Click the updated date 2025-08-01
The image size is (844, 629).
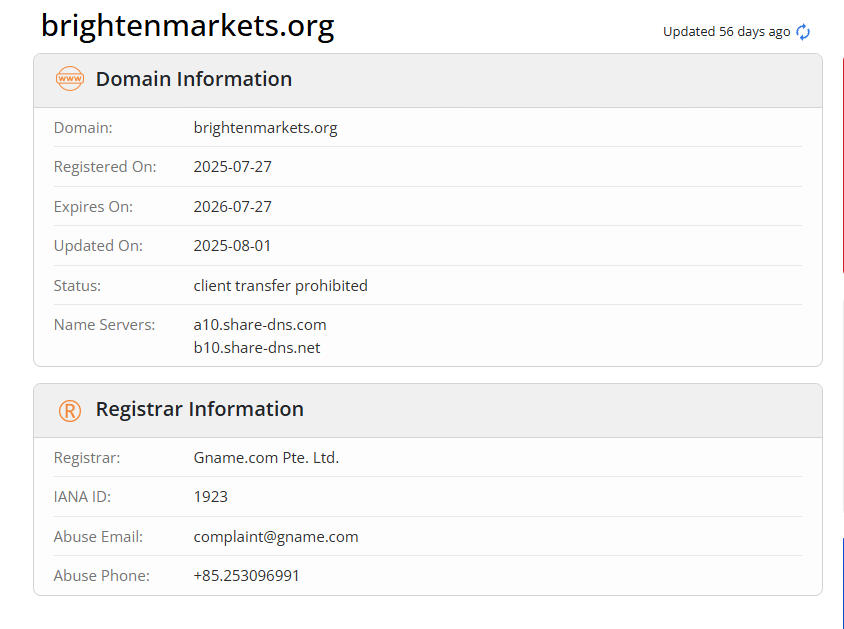[232, 246]
